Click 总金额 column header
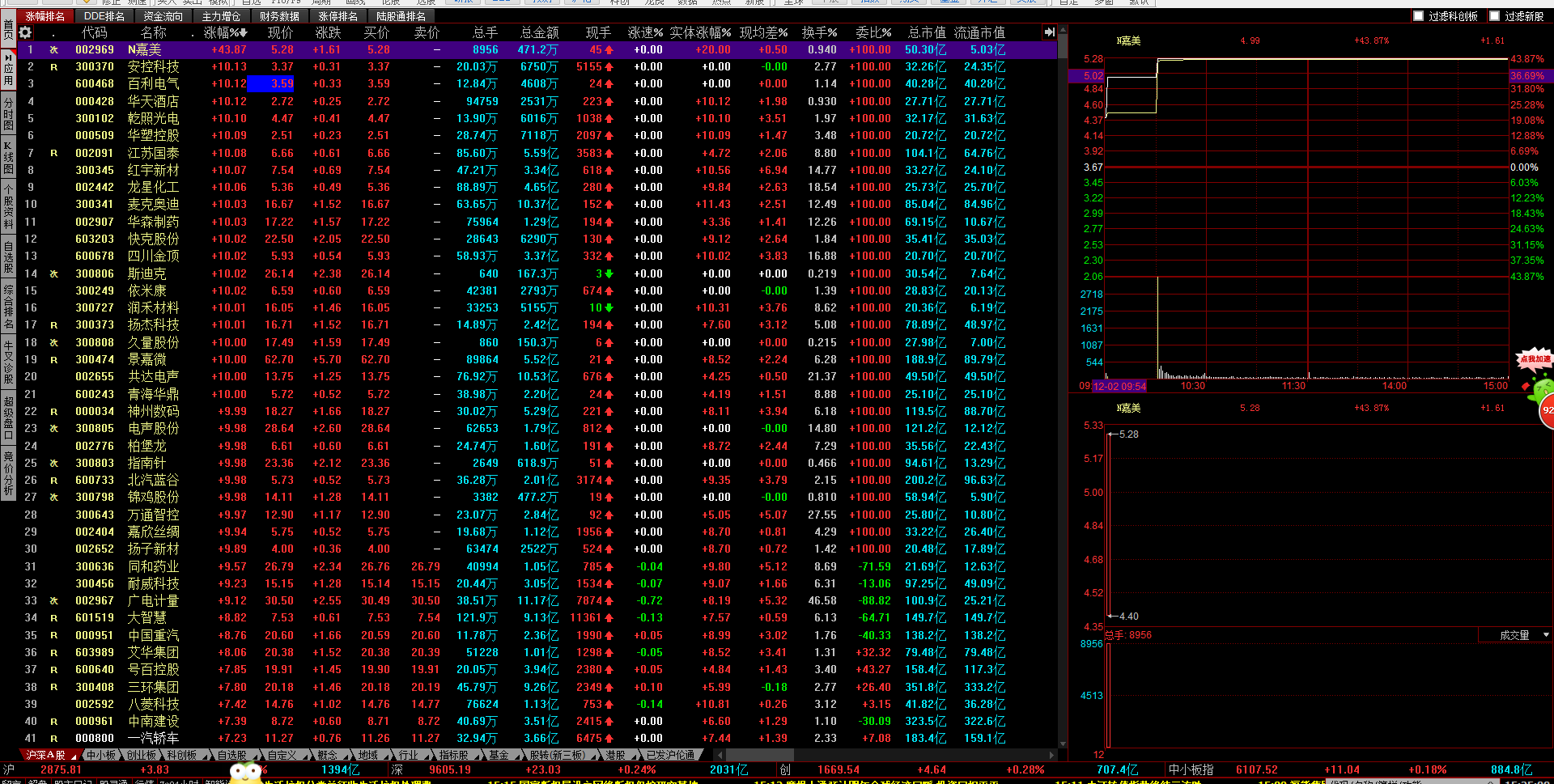Image resolution: width=1554 pixels, height=784 pixels. [x=540, y=32]
